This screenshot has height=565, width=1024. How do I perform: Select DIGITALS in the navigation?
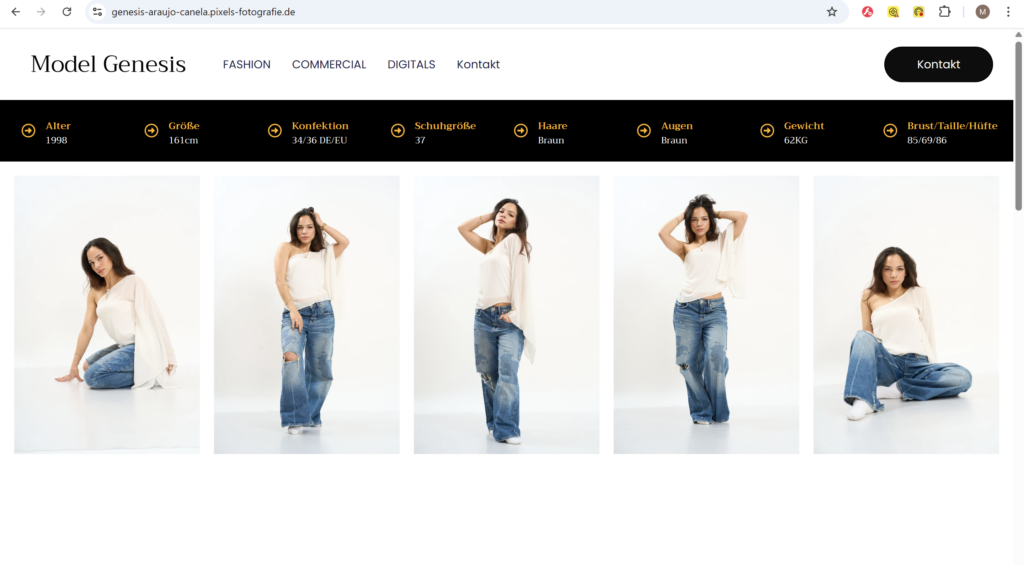pos(411,65)
